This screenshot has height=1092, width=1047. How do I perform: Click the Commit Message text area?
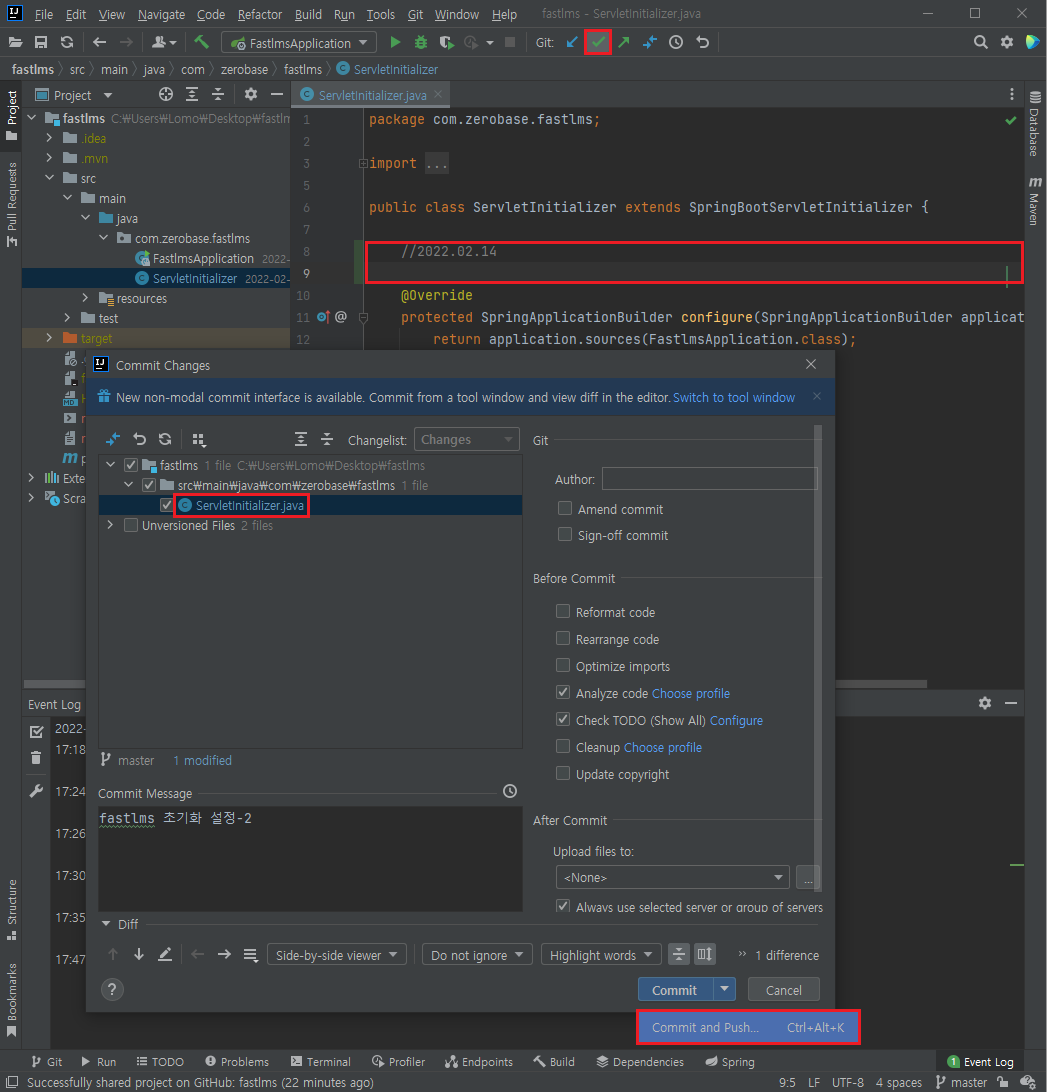point(310,858)
